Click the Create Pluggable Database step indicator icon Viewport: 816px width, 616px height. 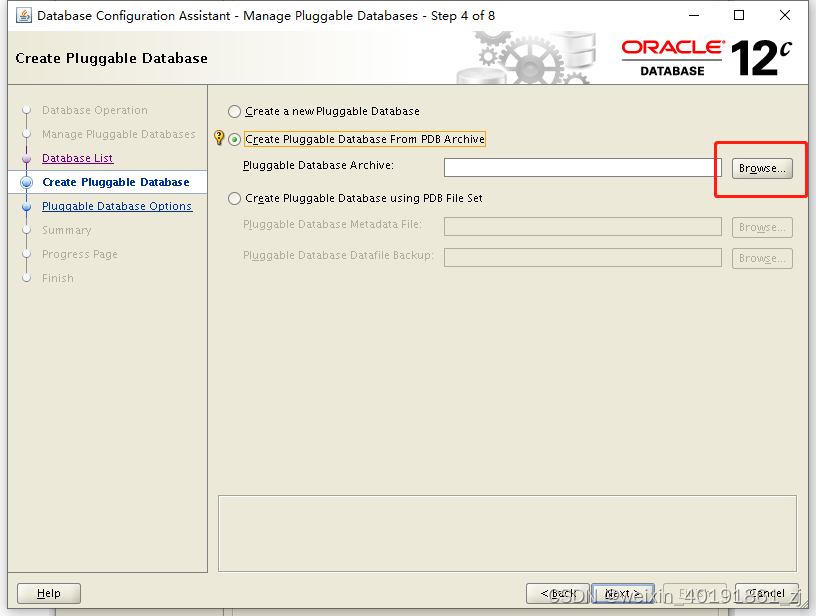click(28, 182)
